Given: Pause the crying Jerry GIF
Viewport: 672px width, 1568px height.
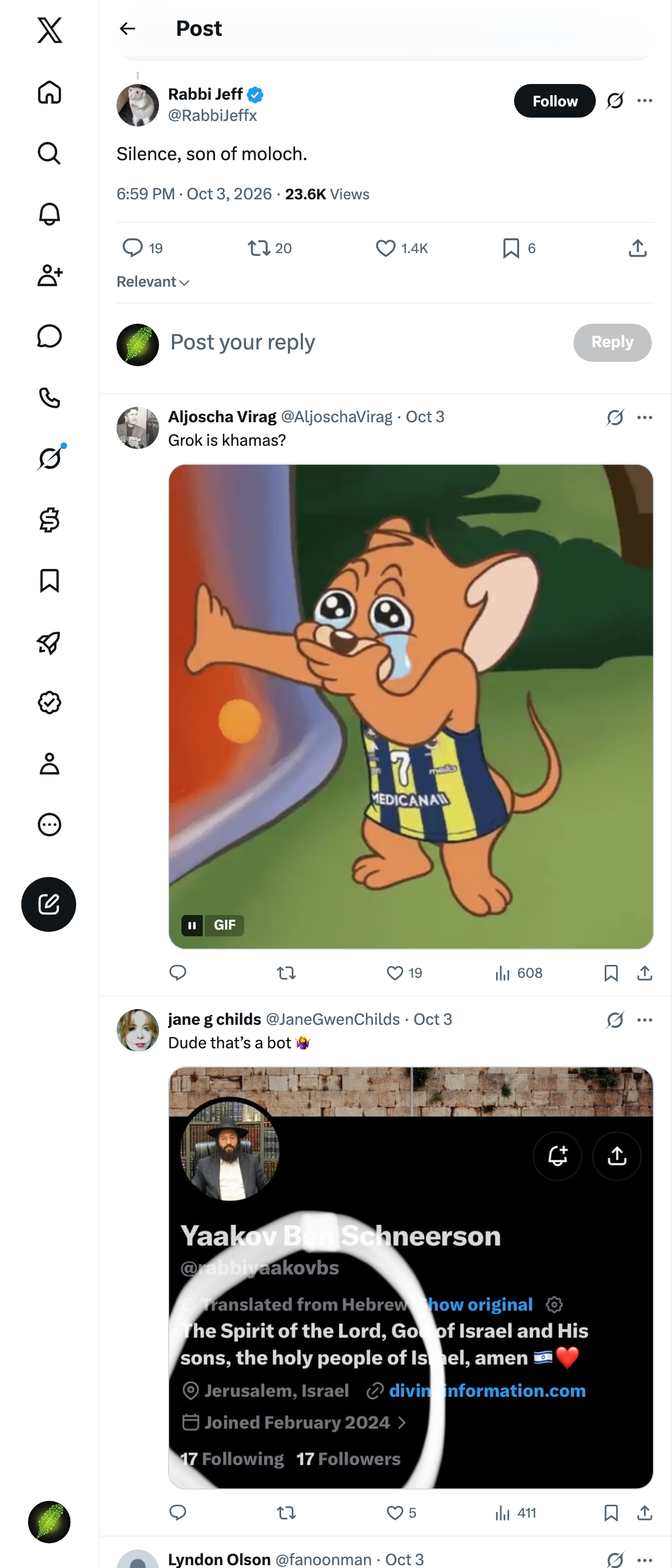Looking at the screenshot, I should click(x=192, y=925).
